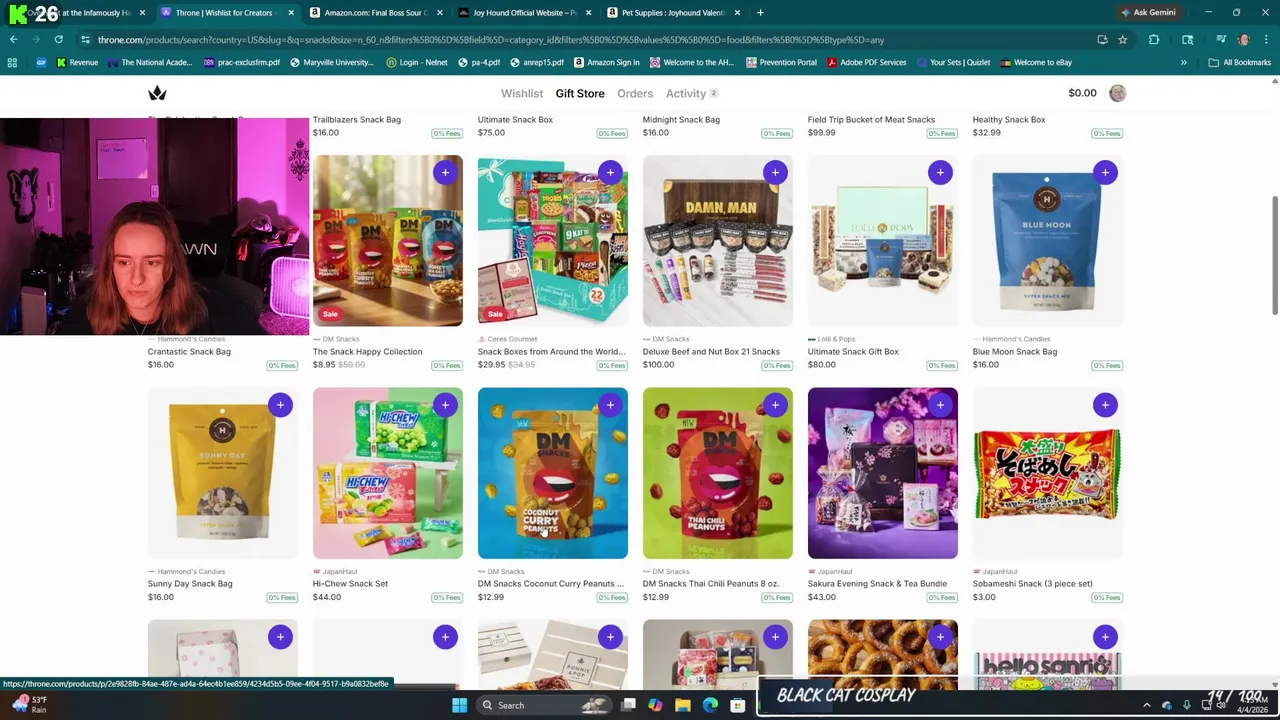Open a new browser tab
This screenshot has width=1280, height=720.
(760, 13)
